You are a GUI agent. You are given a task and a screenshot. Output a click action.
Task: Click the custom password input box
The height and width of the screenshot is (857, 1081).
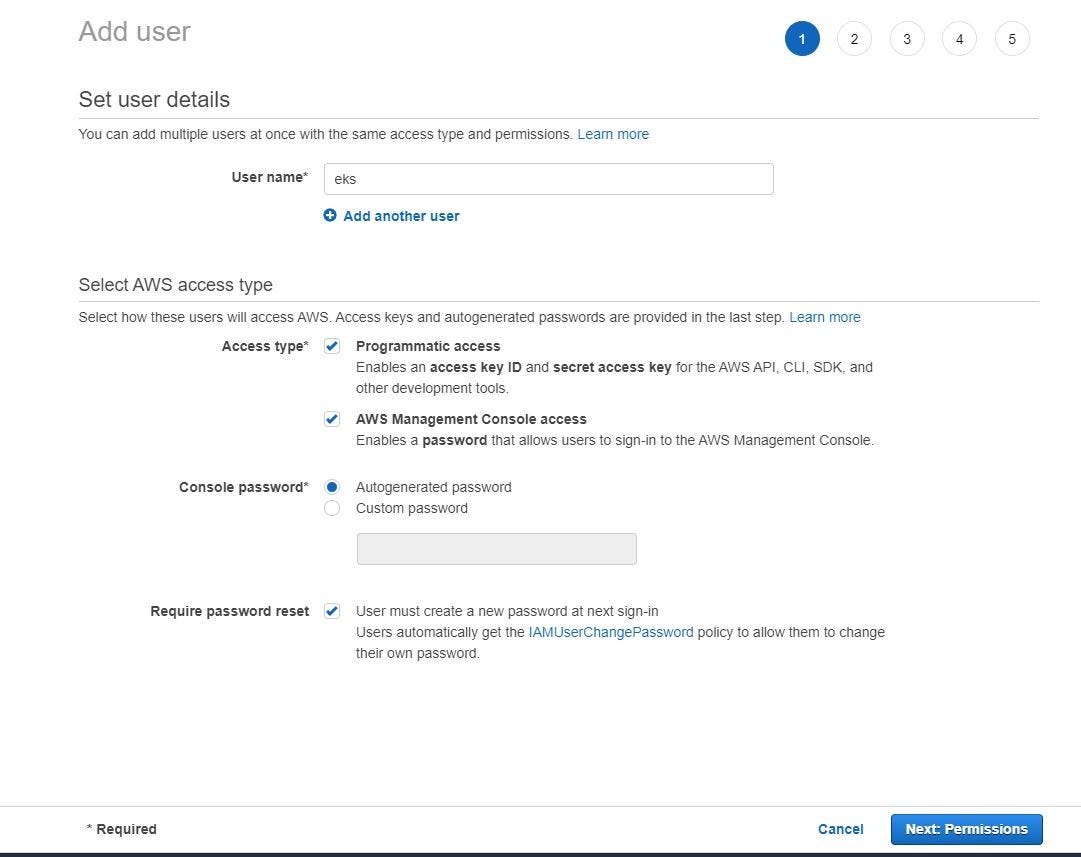pos(496,548)
